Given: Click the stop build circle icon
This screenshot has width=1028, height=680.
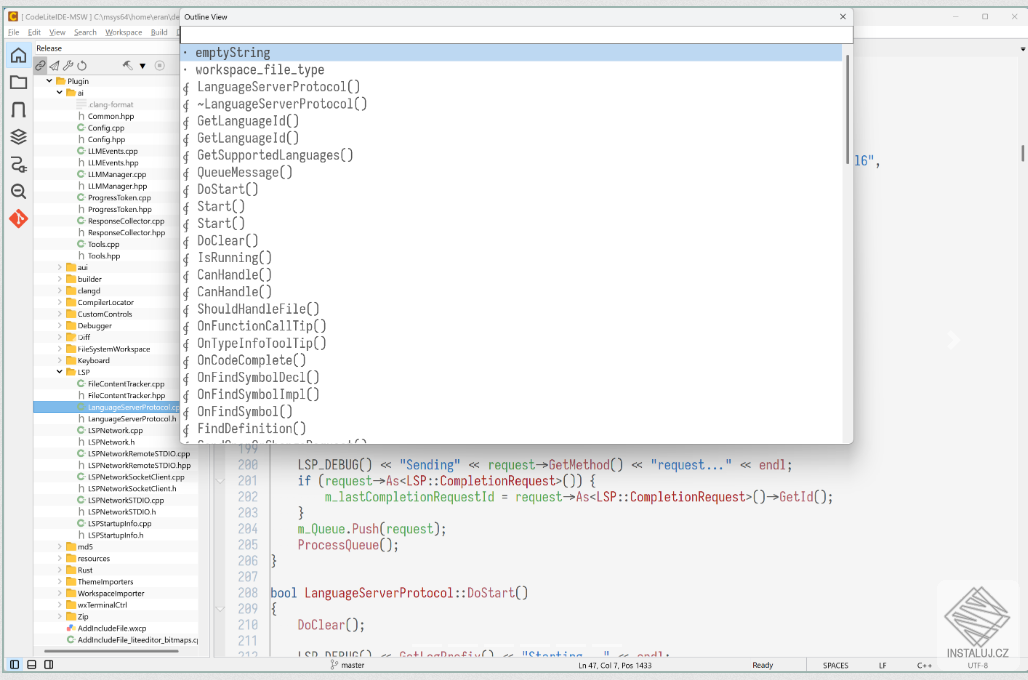Looking at the screenshot, I should click(159, 65).
